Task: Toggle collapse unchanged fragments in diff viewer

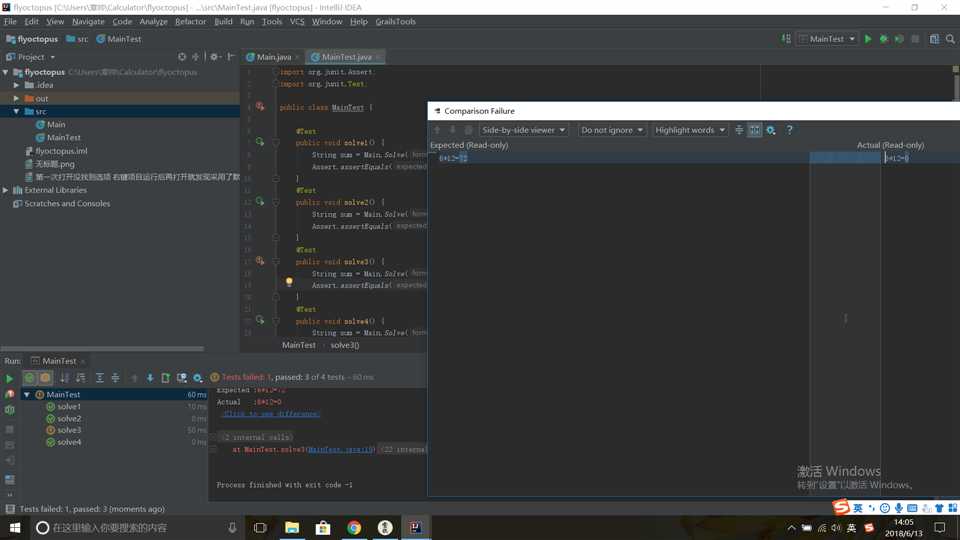Action: [x=739, y=130]
